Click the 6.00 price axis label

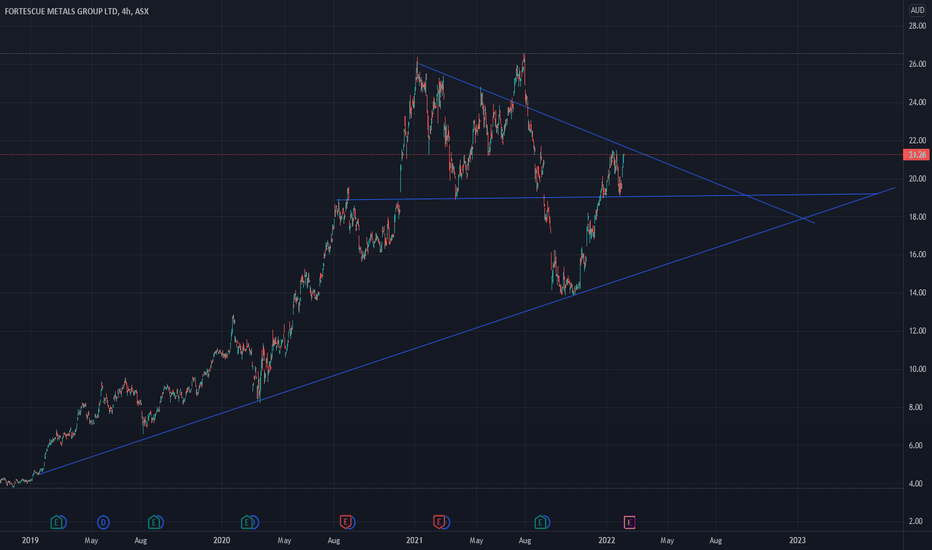coord(917,445)
